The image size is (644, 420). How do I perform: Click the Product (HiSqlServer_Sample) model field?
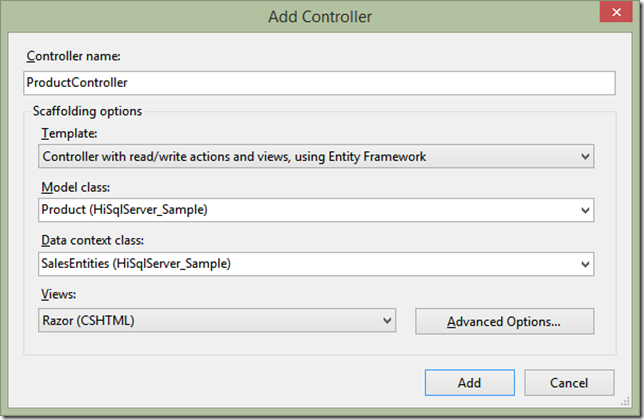pos(316,210)
